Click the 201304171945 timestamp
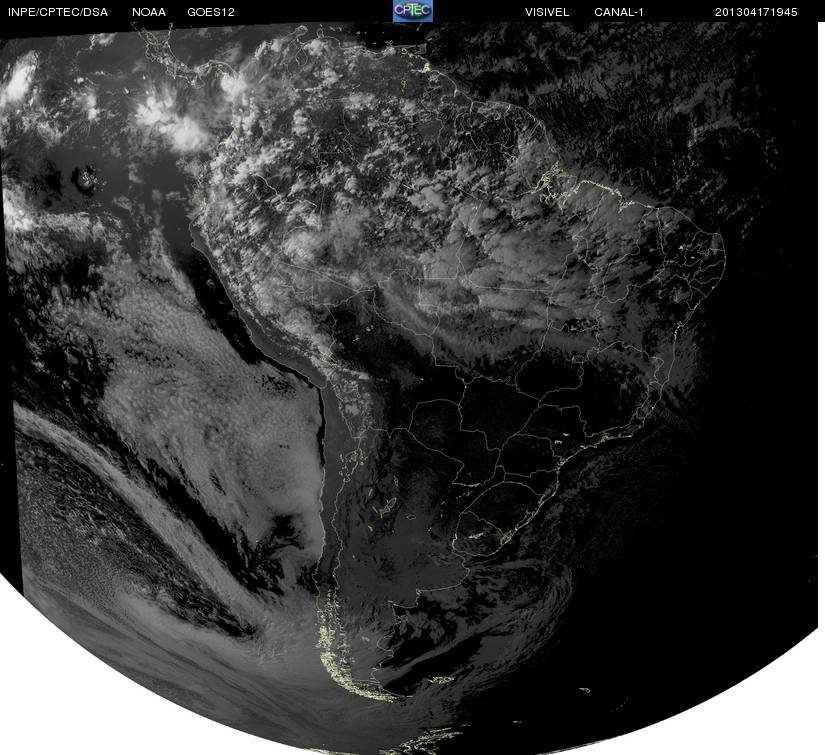This screenshot has width=825, height=755. click(756, 12)
